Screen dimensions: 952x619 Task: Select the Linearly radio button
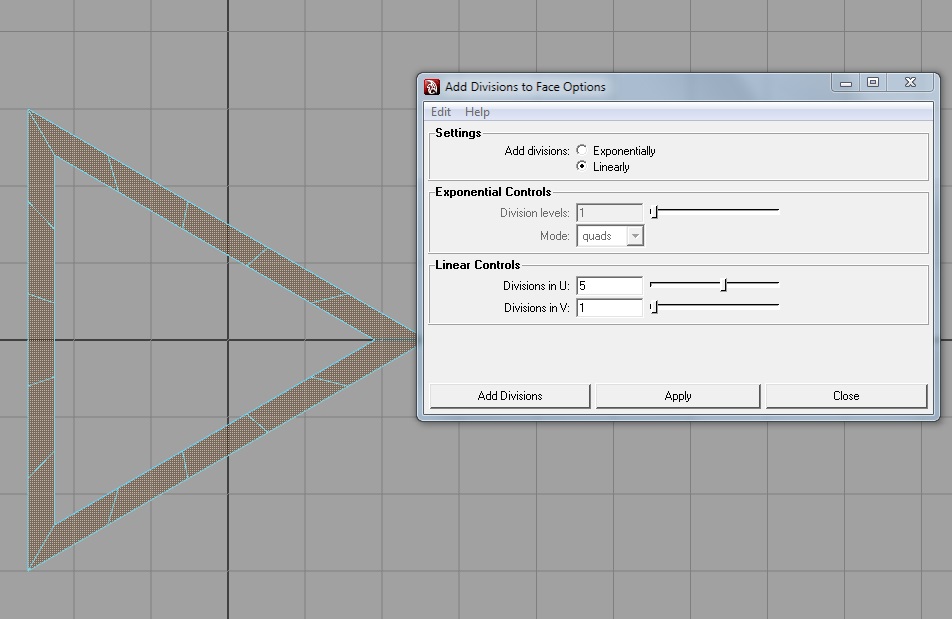(x=582, y=166)
